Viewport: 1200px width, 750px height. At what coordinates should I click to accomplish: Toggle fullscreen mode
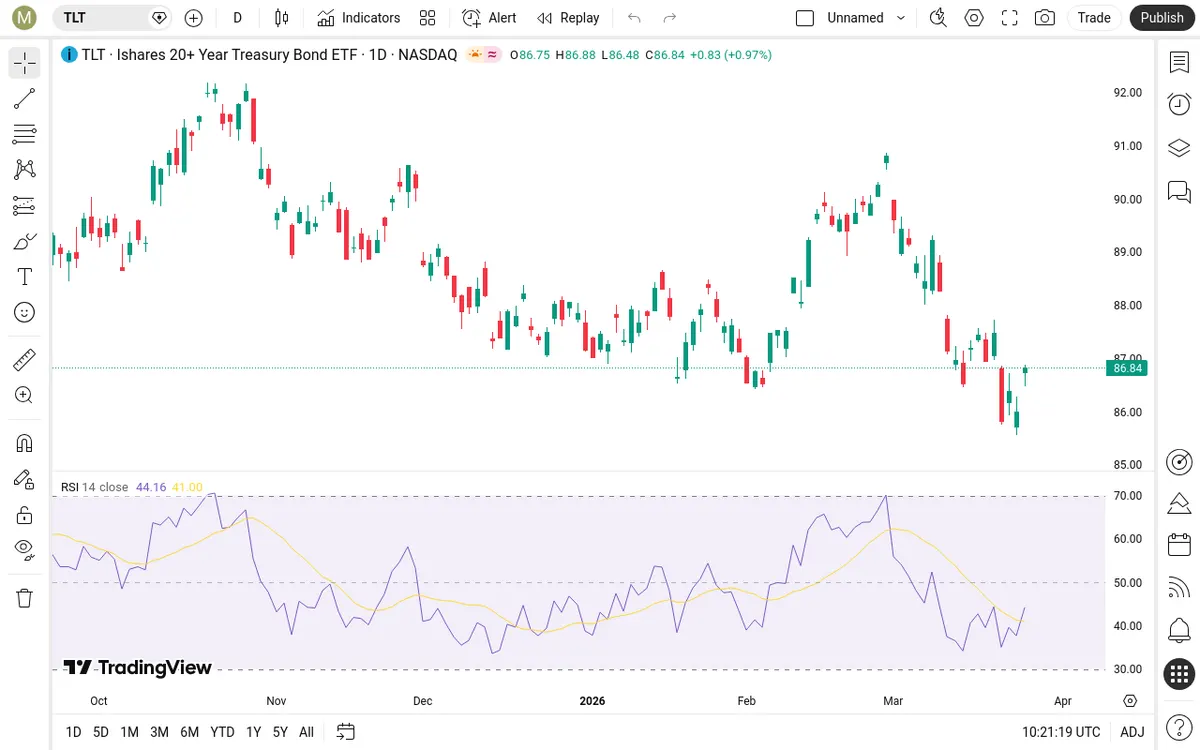pos(1010,18)
